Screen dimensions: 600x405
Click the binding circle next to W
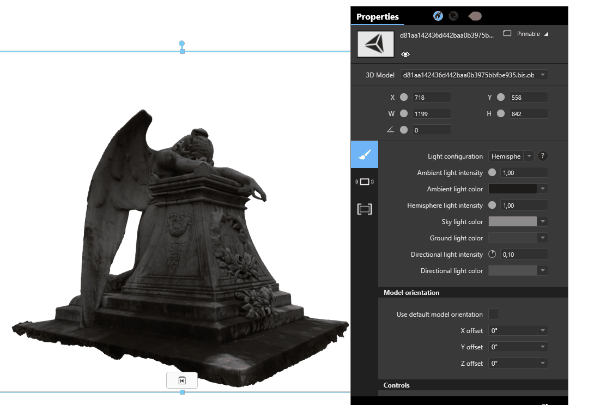(x=404, y=113)
